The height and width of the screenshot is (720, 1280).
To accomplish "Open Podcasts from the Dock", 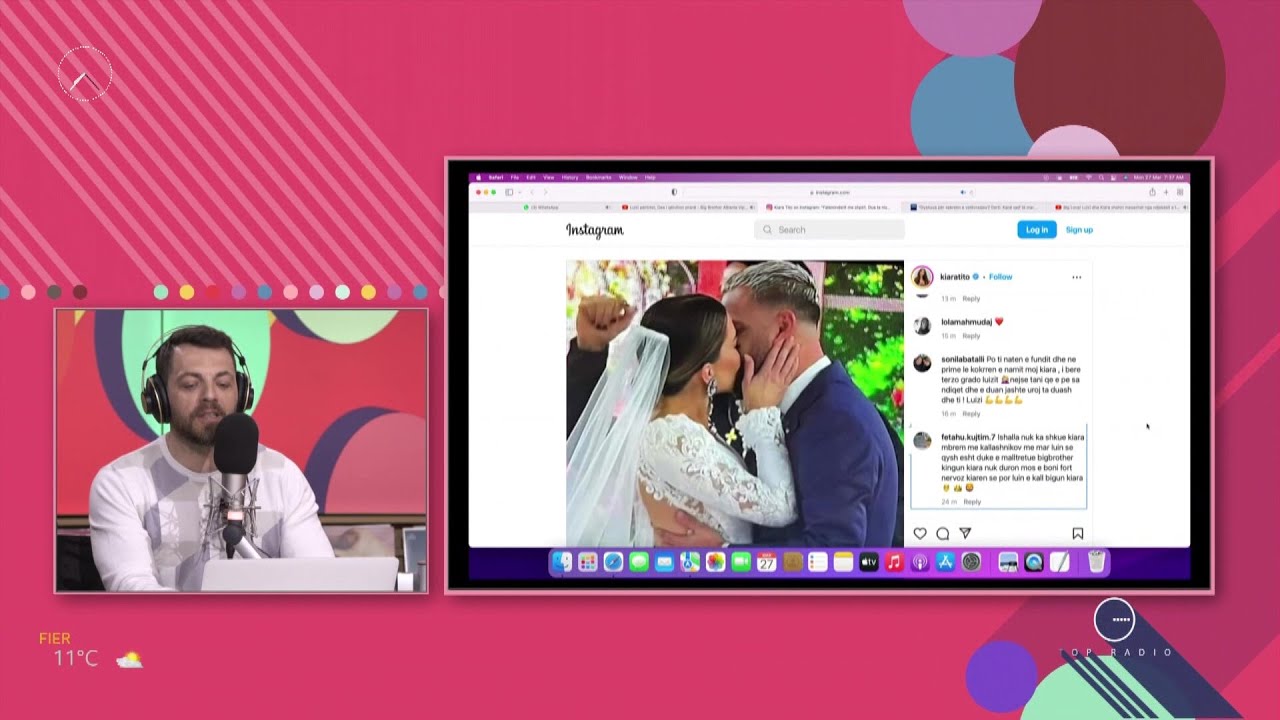I will point(920,562).
